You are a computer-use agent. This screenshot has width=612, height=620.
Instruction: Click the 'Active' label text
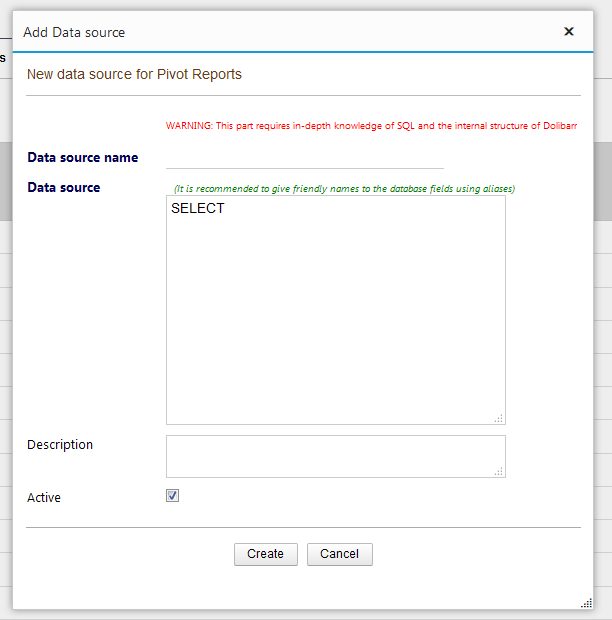click(44, 497)
